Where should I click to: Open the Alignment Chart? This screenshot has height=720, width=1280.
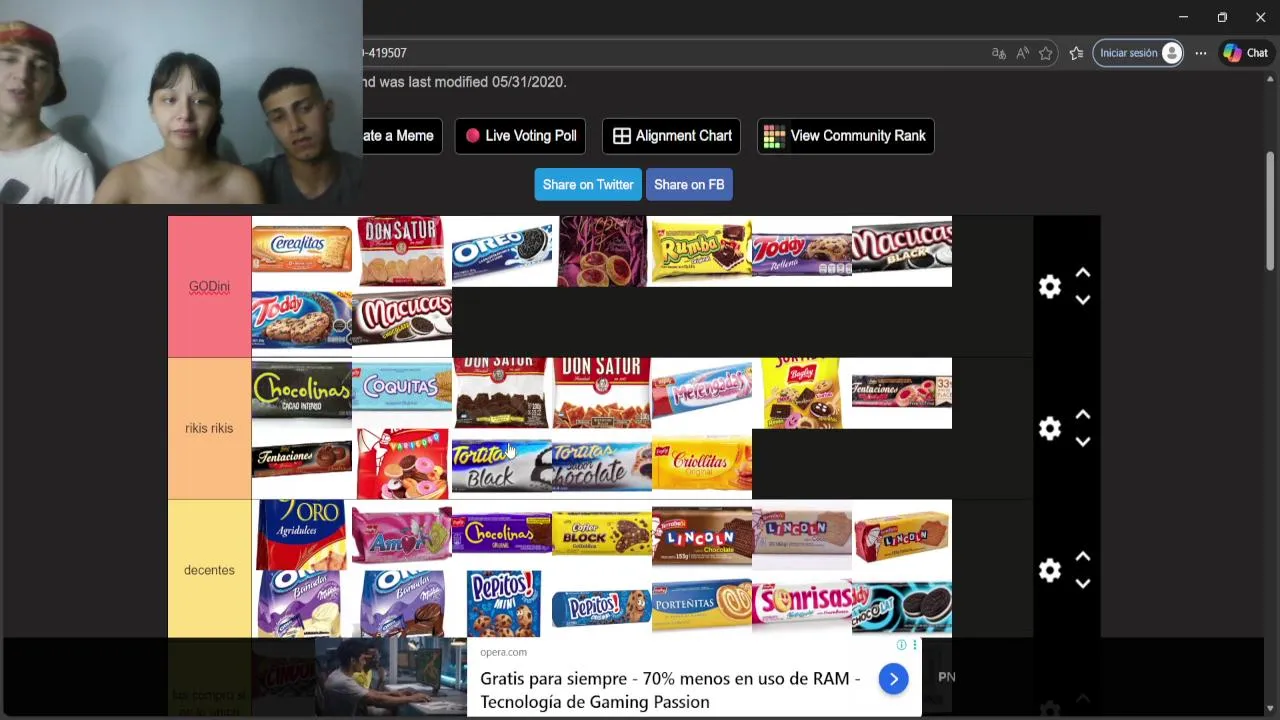click(x=671, y=136)
